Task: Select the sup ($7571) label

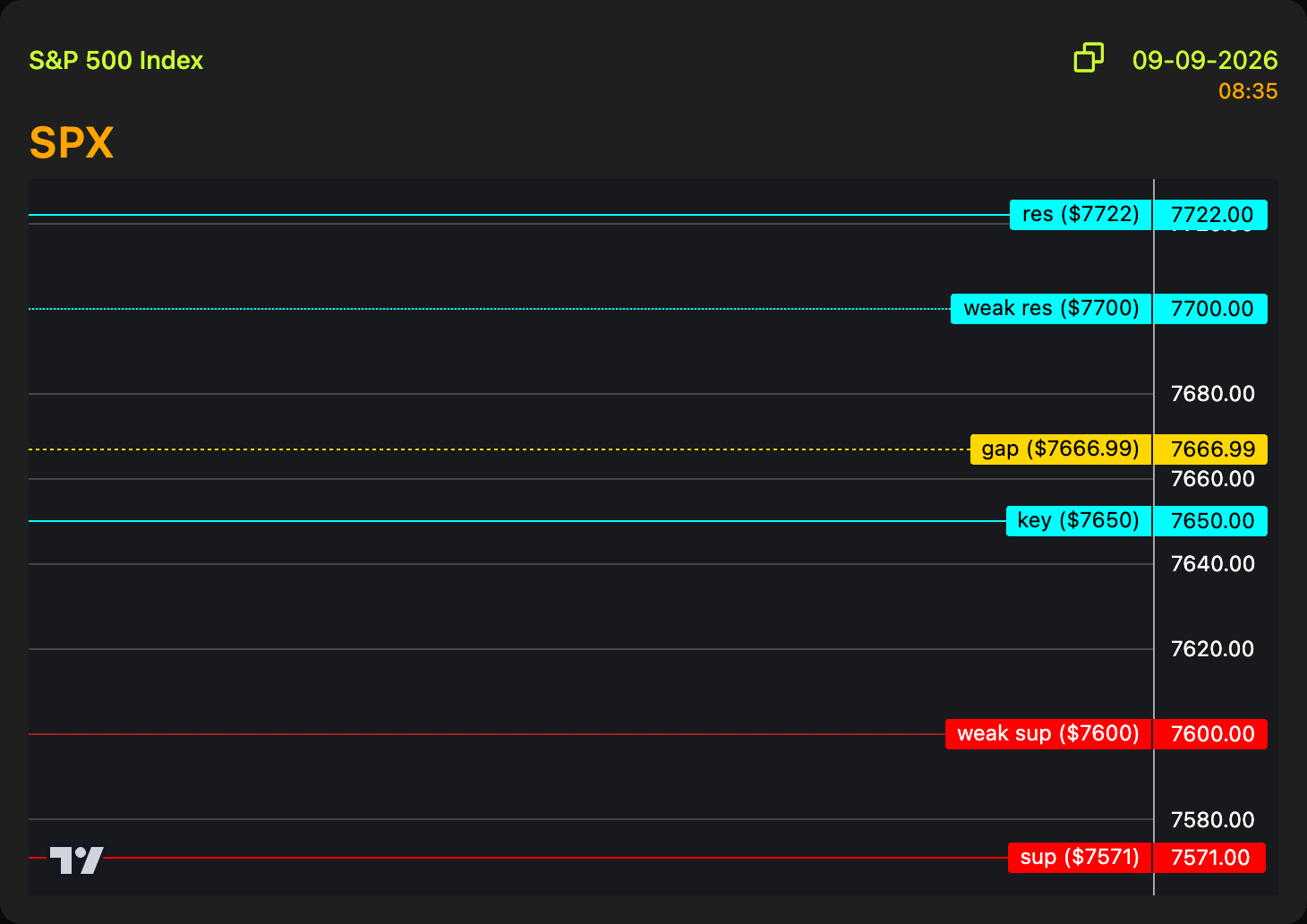Action: 1080,858
